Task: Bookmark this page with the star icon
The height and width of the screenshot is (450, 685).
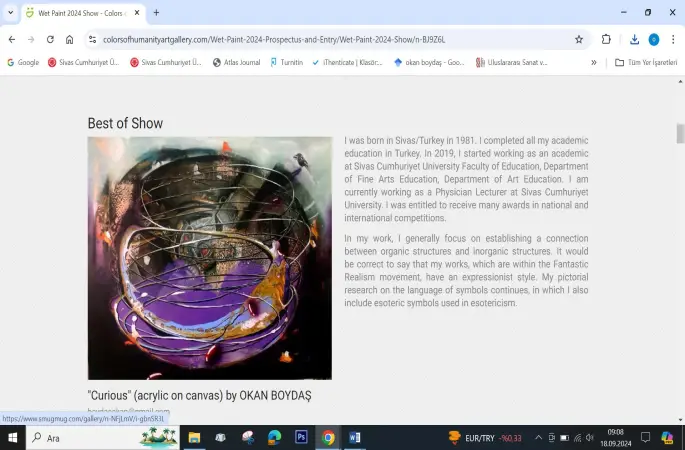Action: coord(579,39)
